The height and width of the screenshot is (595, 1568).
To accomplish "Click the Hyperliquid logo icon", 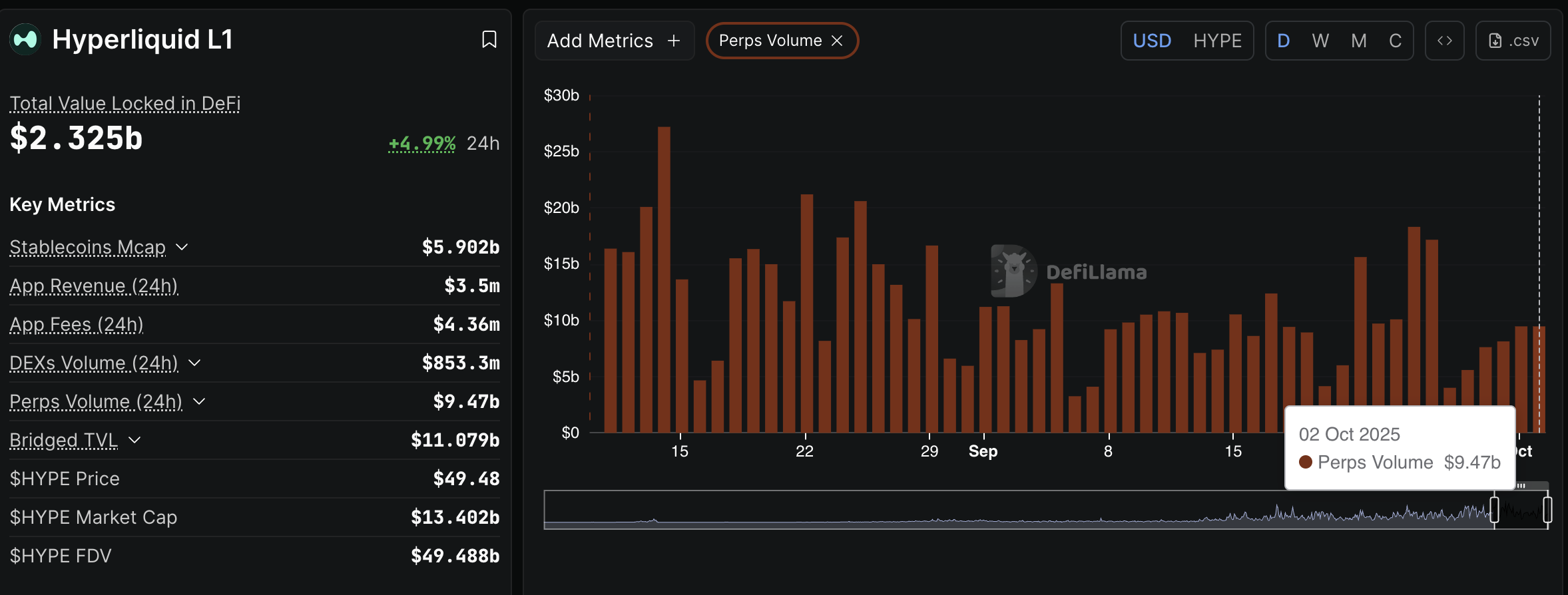I will [25, 40].
